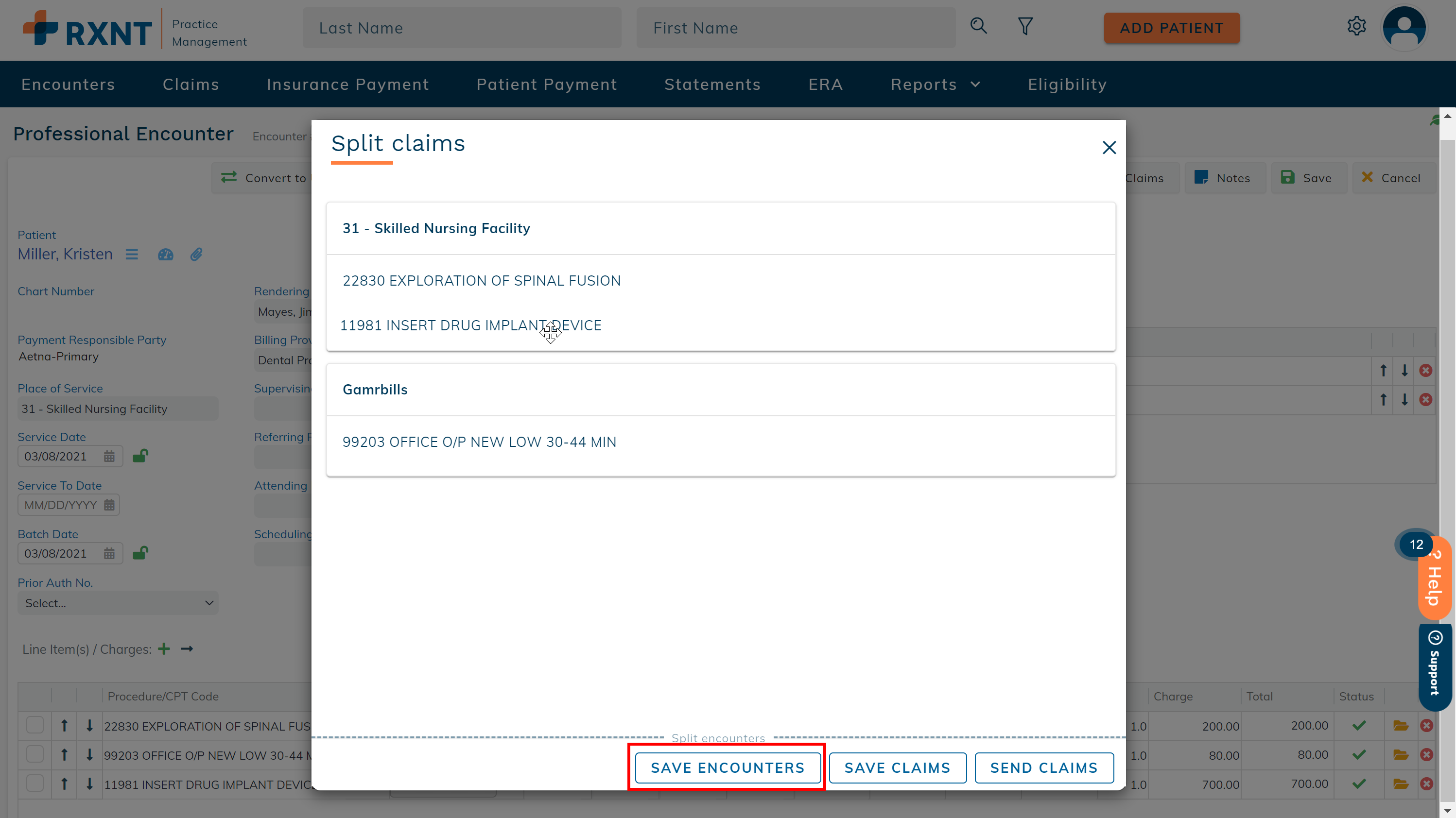Open Patient Payment section

(547, 84)
